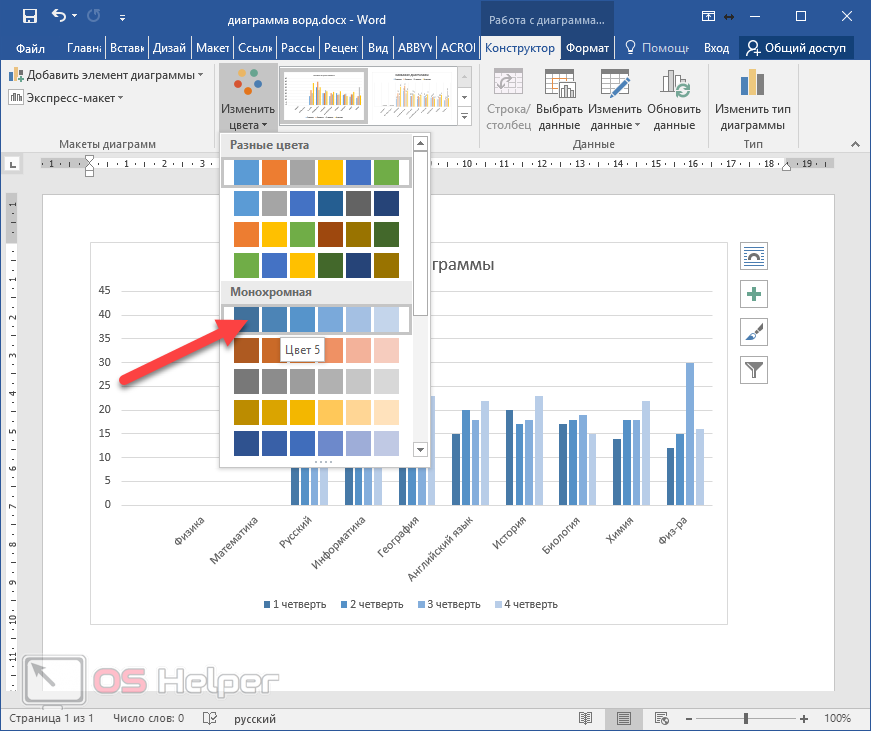Open the Chart Styles brush button
Screen dimensions: 871x731
pyautogui.click(x=753, y=332)
